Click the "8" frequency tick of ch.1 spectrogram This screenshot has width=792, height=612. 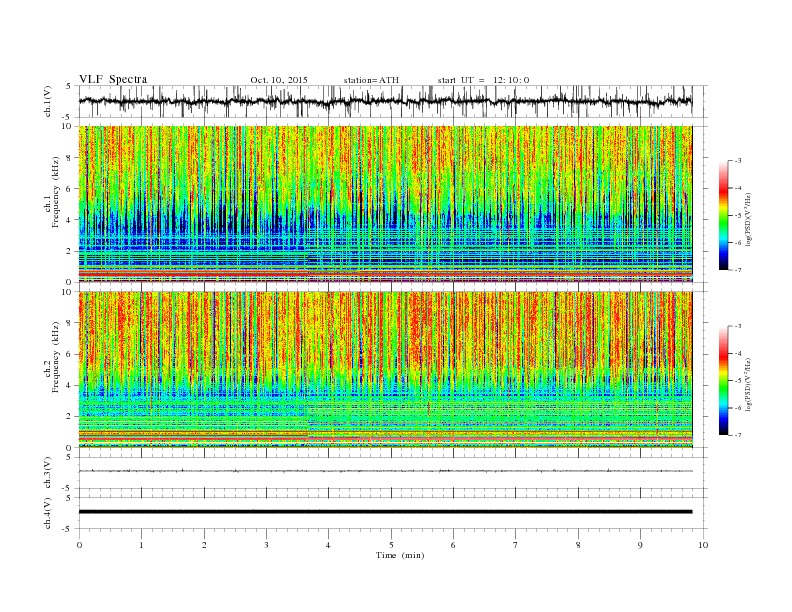click(70, 158)
